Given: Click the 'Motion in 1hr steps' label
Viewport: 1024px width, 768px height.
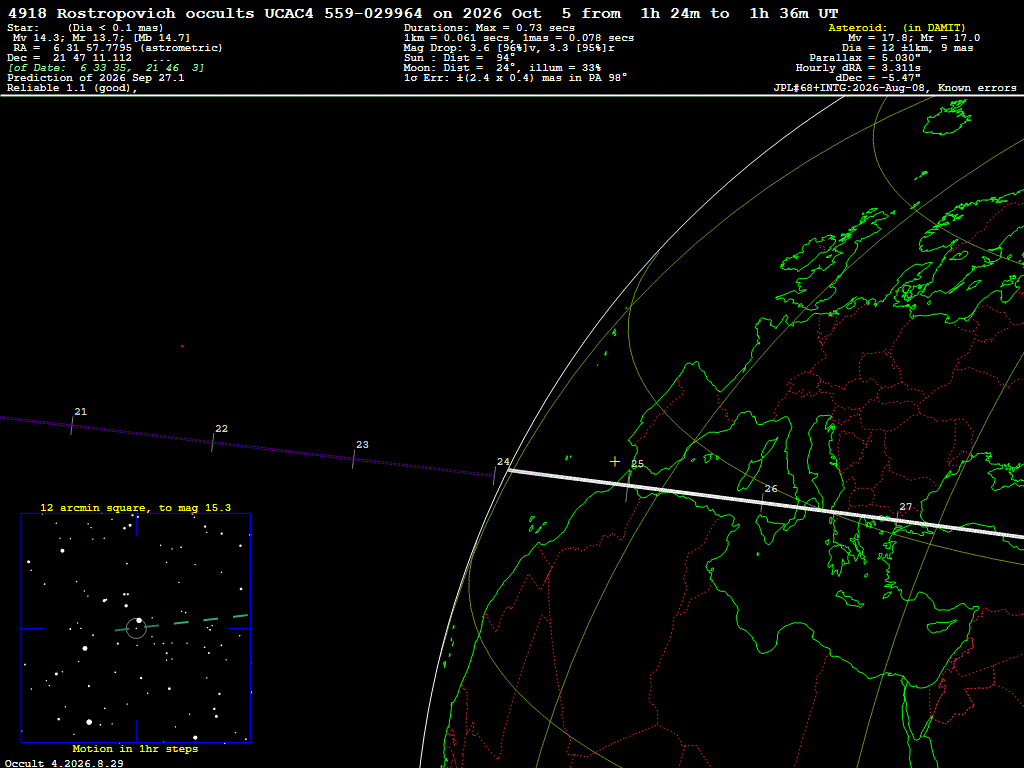Looking at the screenshot, I should click(135, 748).
